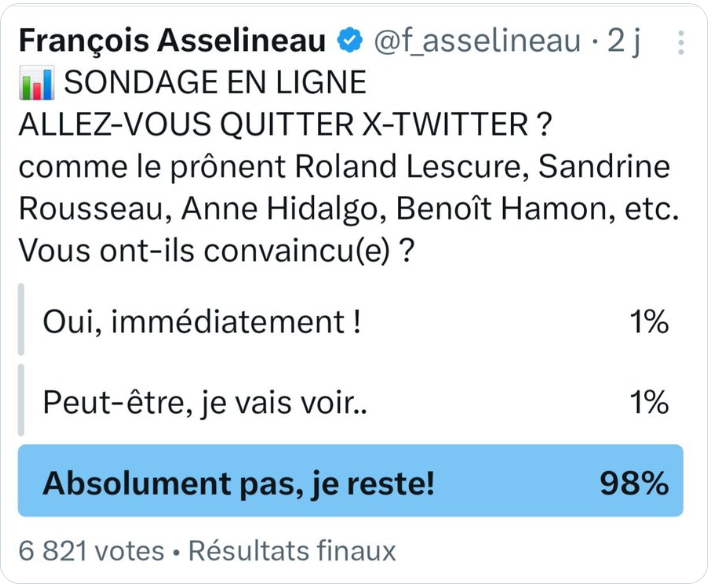Screen dimensions: 714x586
Task: Click the grey result bar beside Peut-être
Action: 21,400
